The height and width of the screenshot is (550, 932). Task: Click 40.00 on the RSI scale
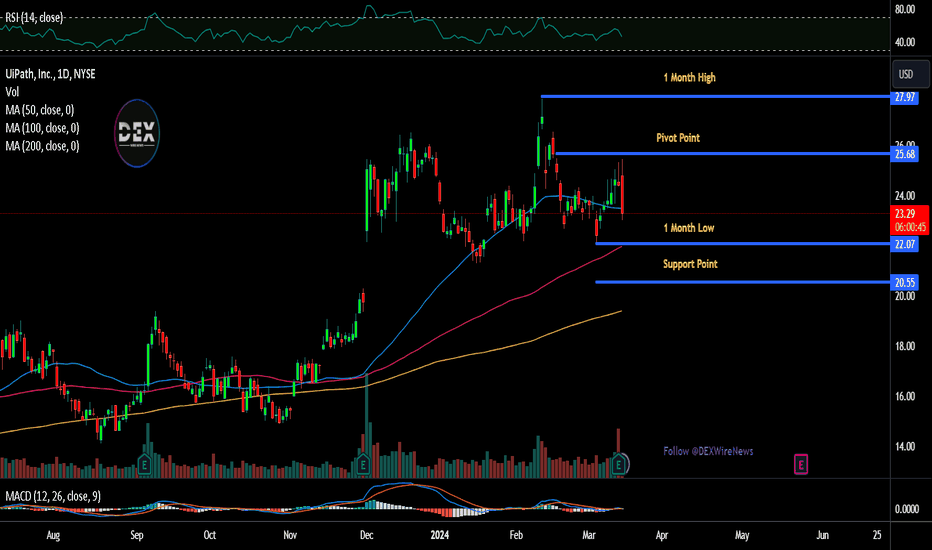(905, 42)
